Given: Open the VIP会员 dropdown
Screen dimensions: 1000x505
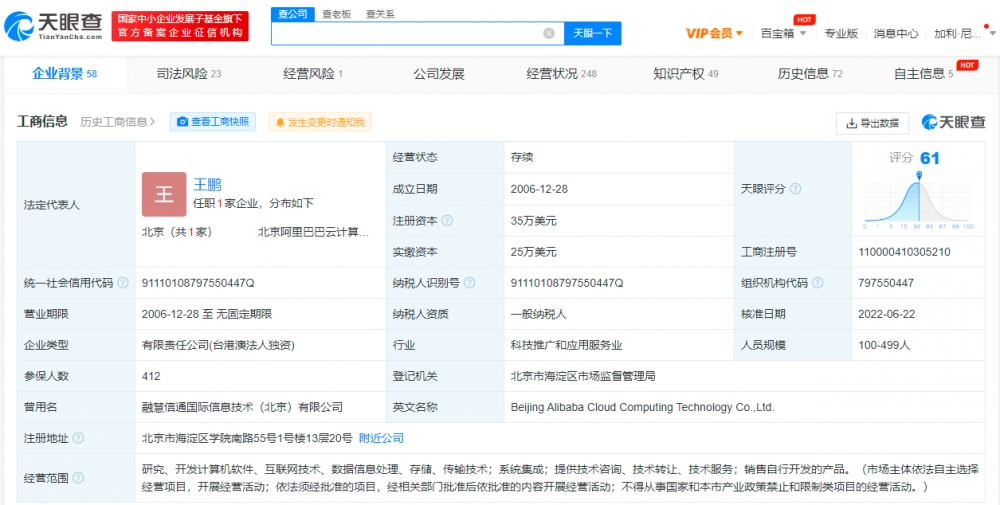Looking at the screenshot, I should click(714, 33).
